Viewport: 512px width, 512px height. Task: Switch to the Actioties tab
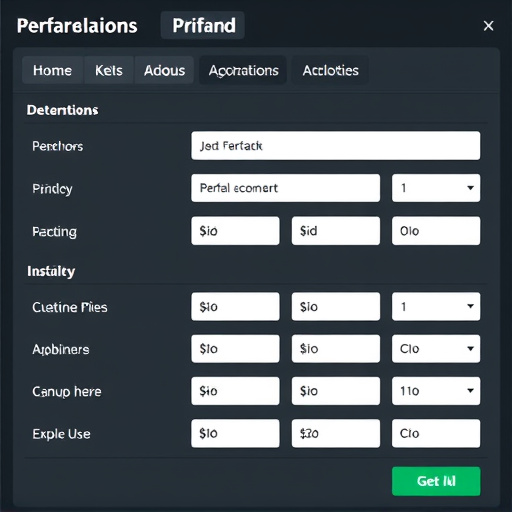click(330, 70)
